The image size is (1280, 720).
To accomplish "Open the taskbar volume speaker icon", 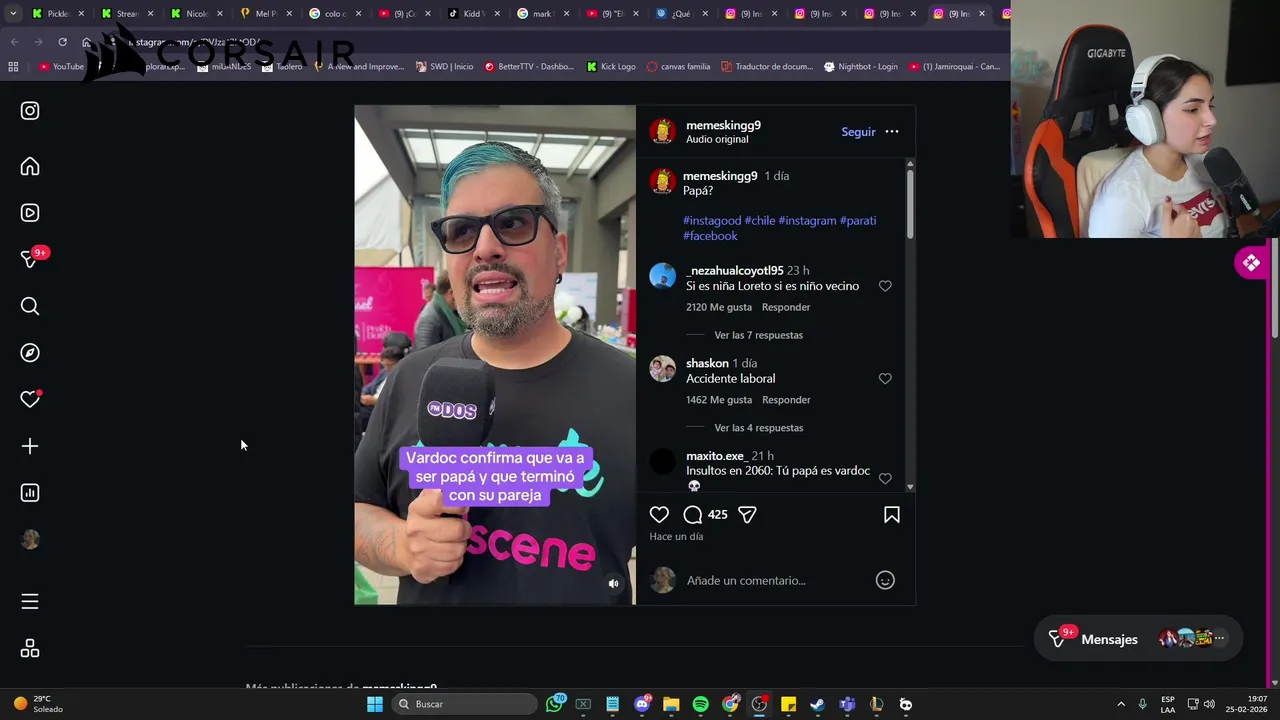I will point(1209,704).
